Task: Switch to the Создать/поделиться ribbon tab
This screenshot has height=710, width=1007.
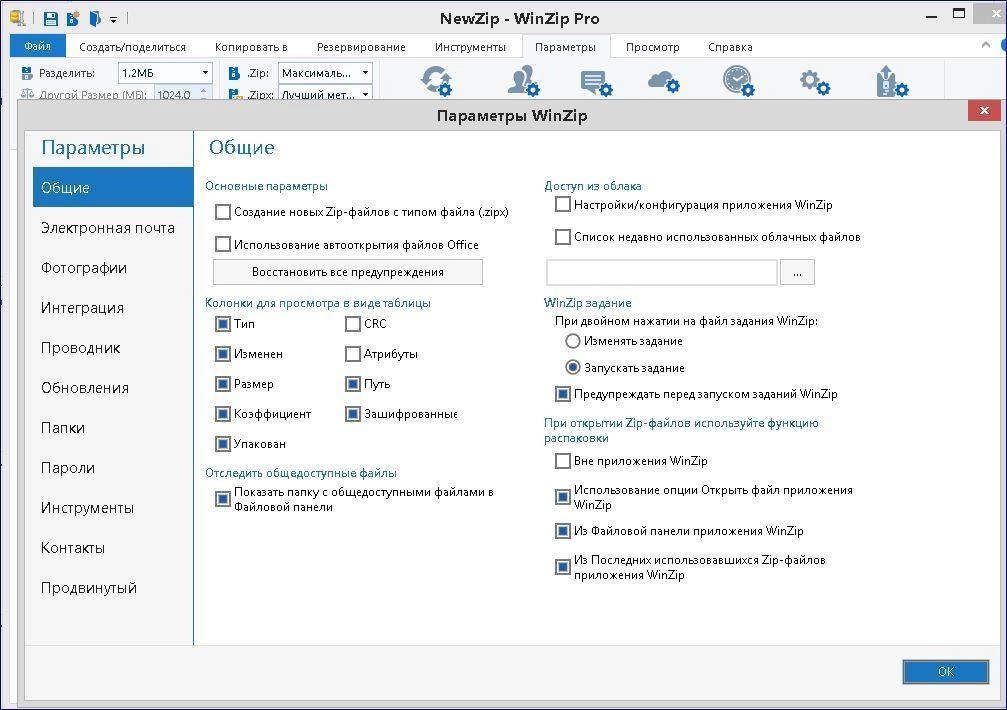Action: tap(132, 47)
